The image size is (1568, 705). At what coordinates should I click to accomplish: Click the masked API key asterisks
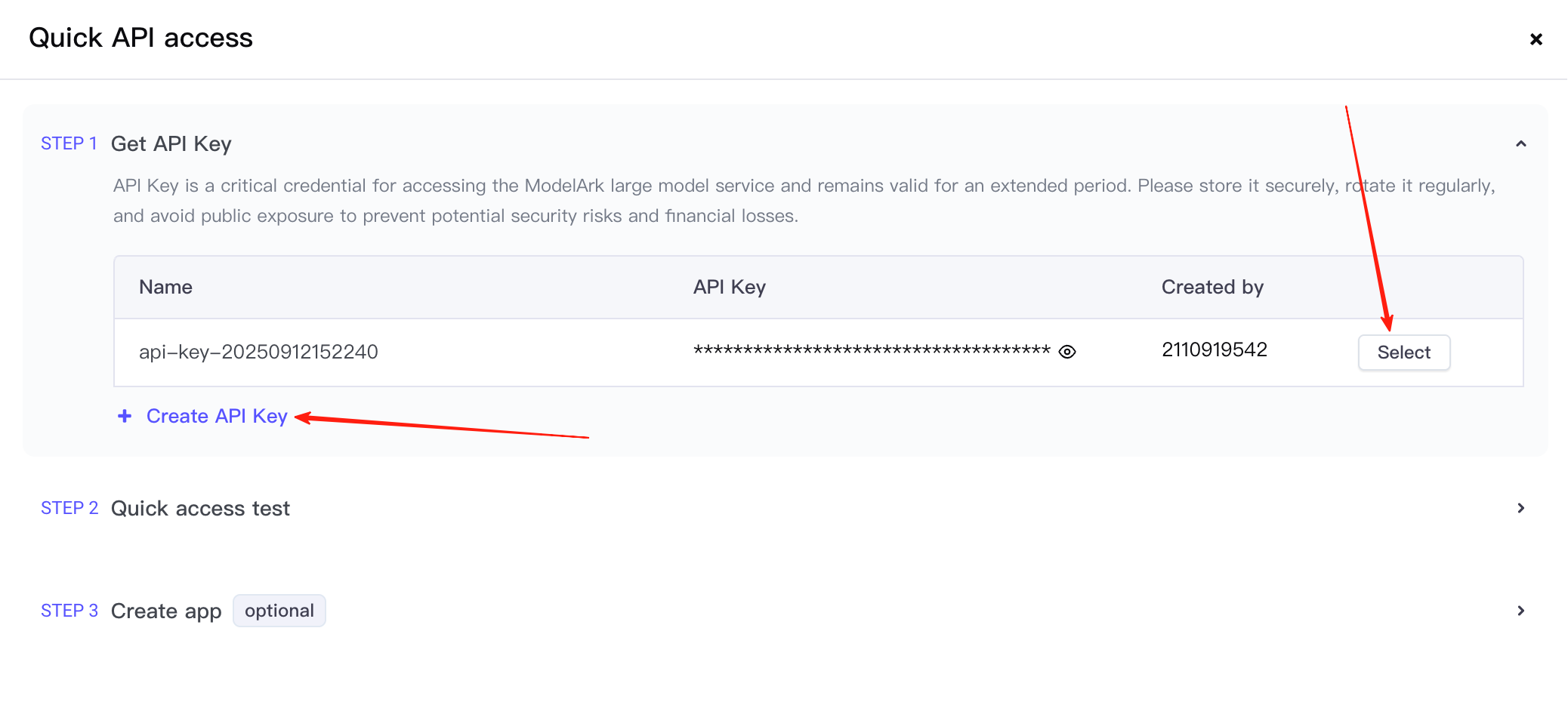(872, 351)
